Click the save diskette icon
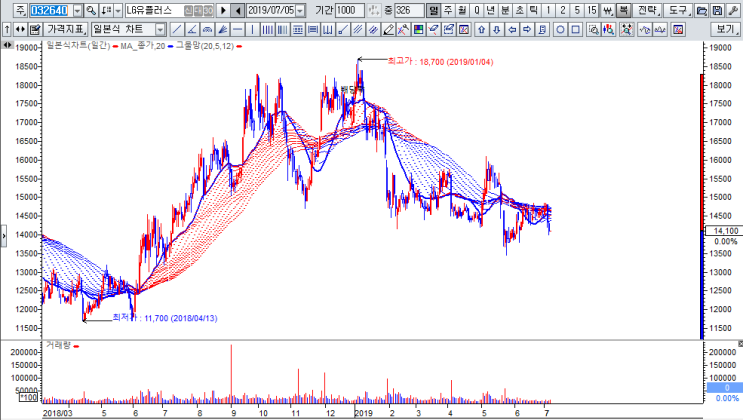This screenshot has height=420, width=743. [717, 10]
